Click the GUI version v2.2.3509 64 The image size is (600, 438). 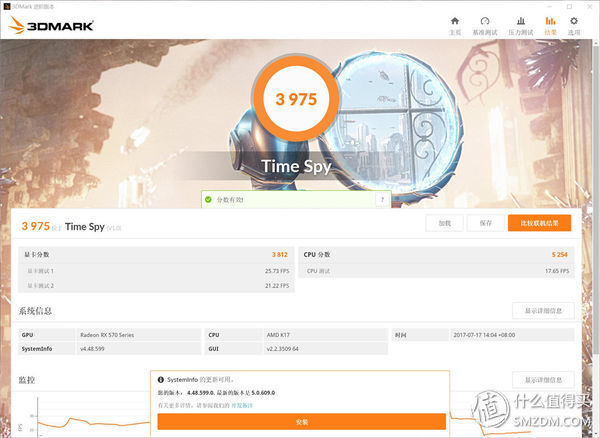(282, 349)
